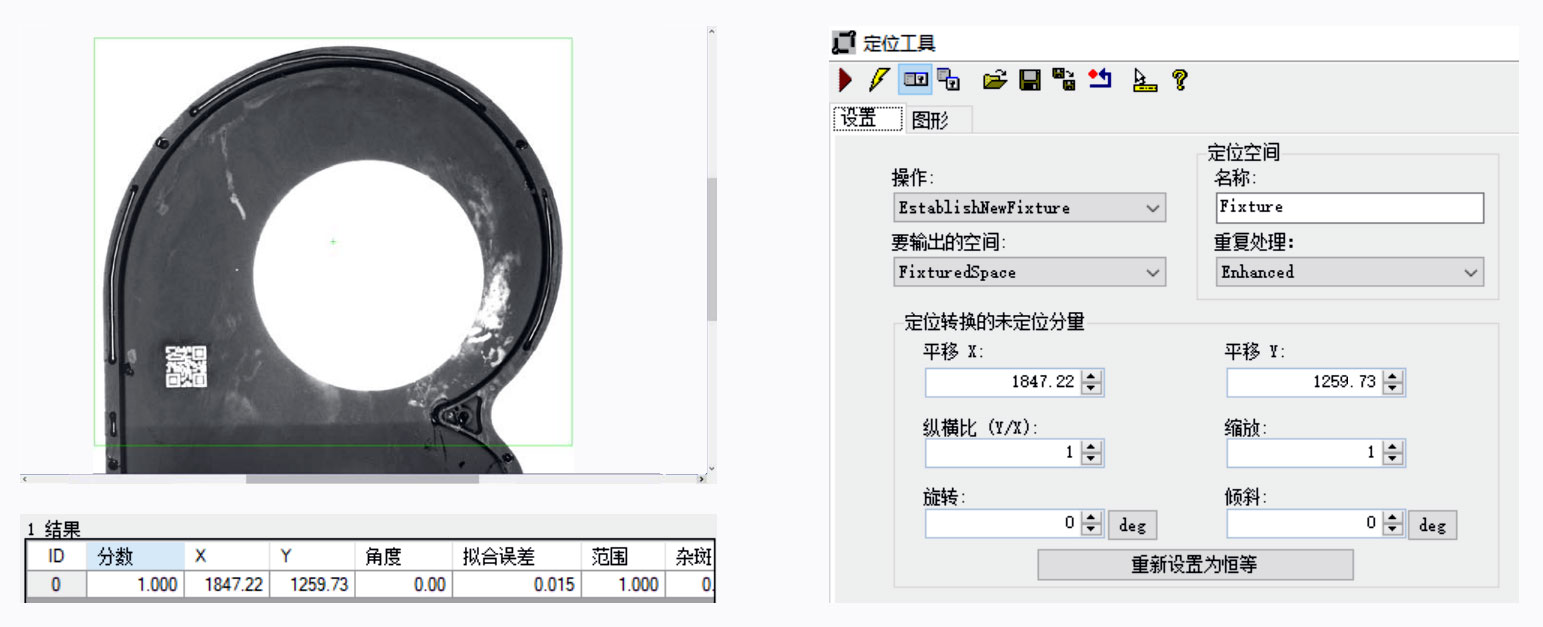1543x627 pixels.
Task: Click the deg unit button beside 旋转
Action: point(1131,524)
